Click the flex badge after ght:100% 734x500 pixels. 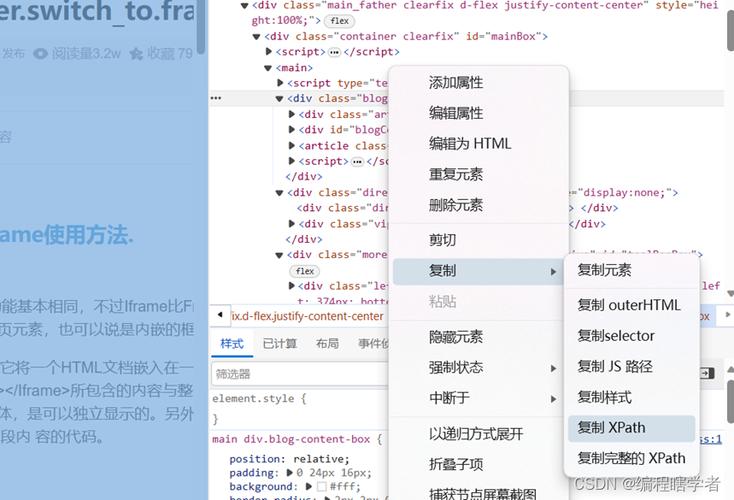(x=339, y=21)
